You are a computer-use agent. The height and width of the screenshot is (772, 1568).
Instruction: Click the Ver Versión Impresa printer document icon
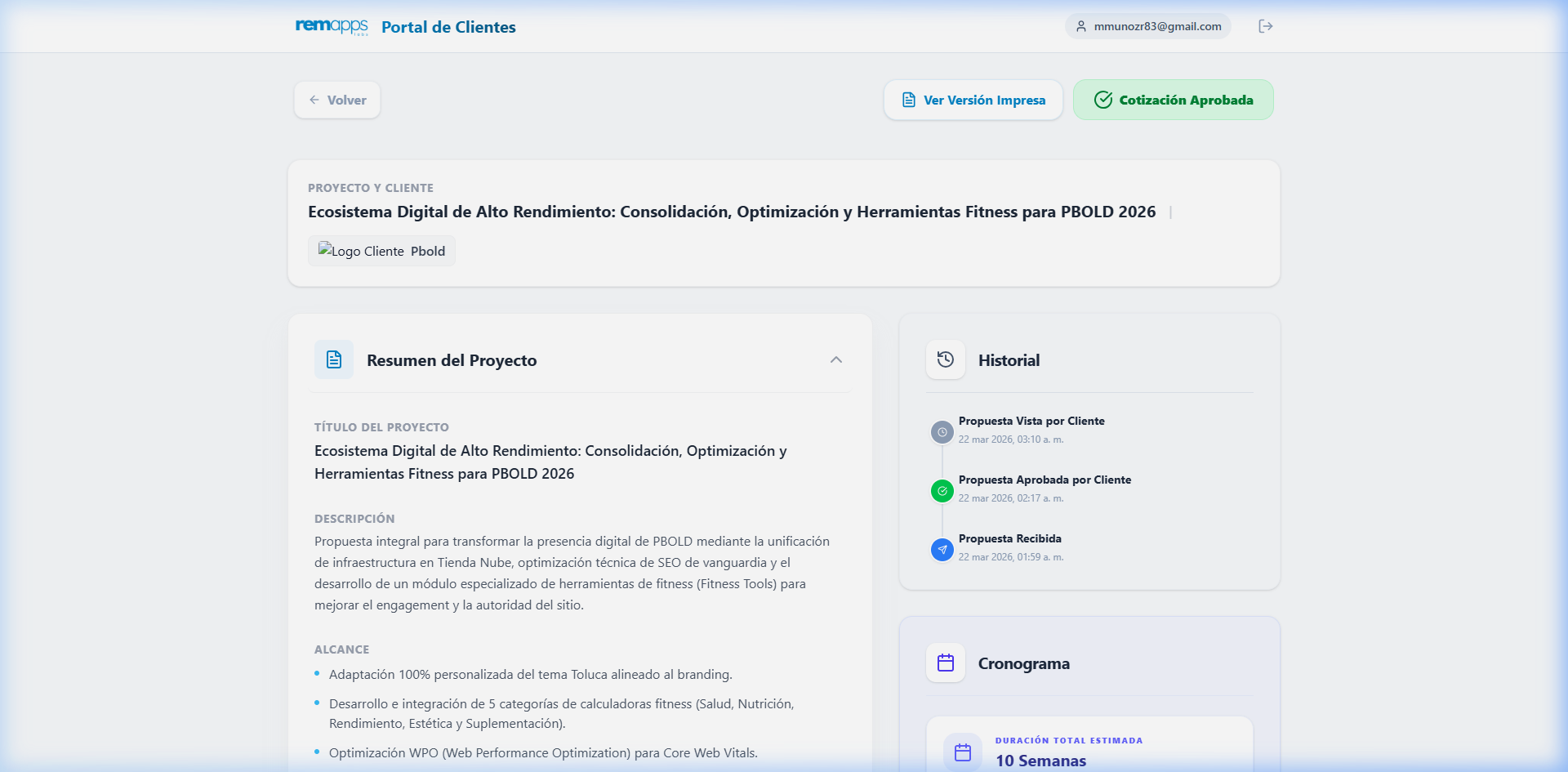[x=907, y=99]
